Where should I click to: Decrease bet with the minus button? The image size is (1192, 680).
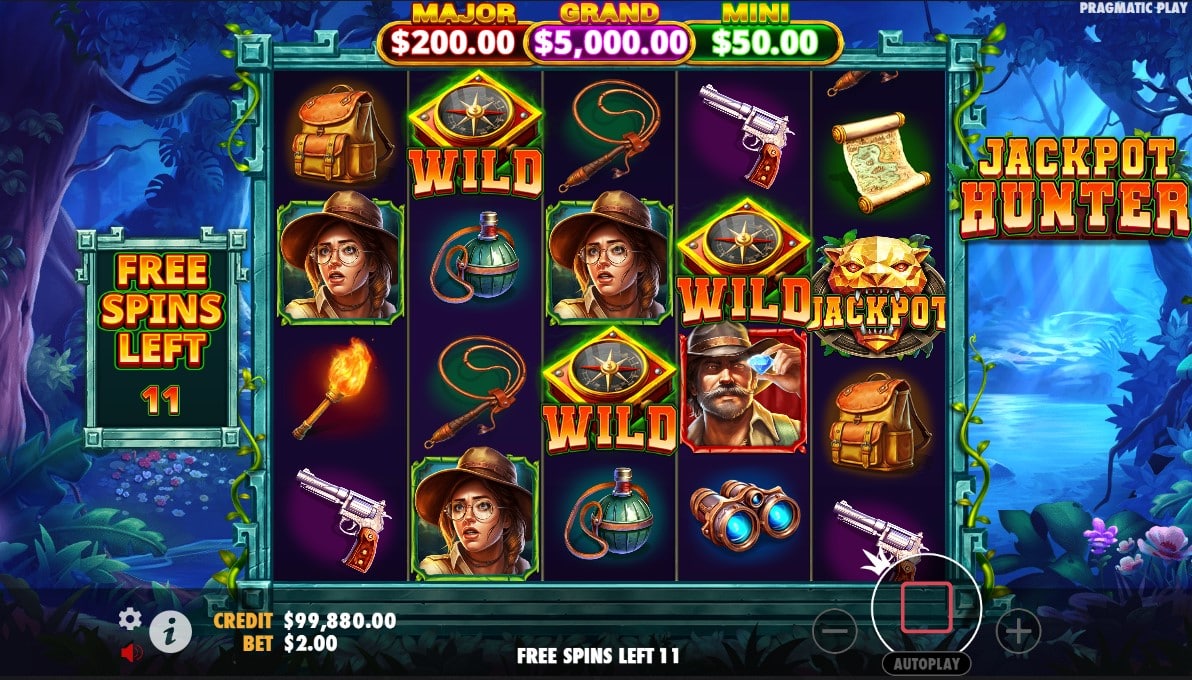[835, 631]
